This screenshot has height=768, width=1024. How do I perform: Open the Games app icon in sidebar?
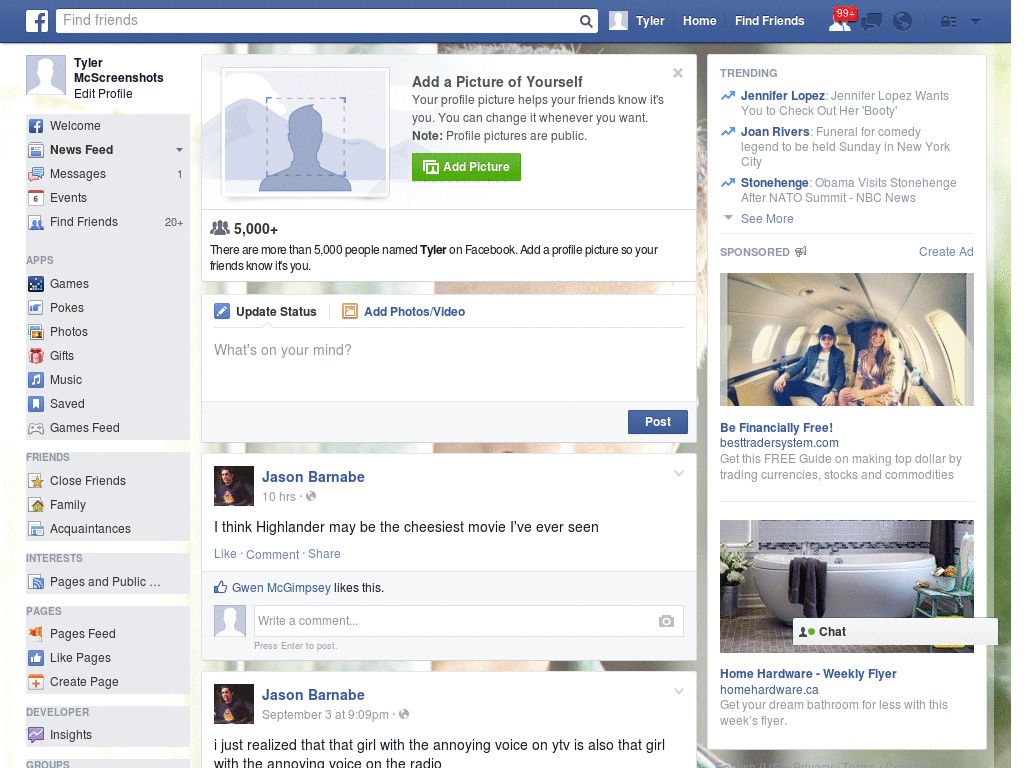[x=36, y=284]
